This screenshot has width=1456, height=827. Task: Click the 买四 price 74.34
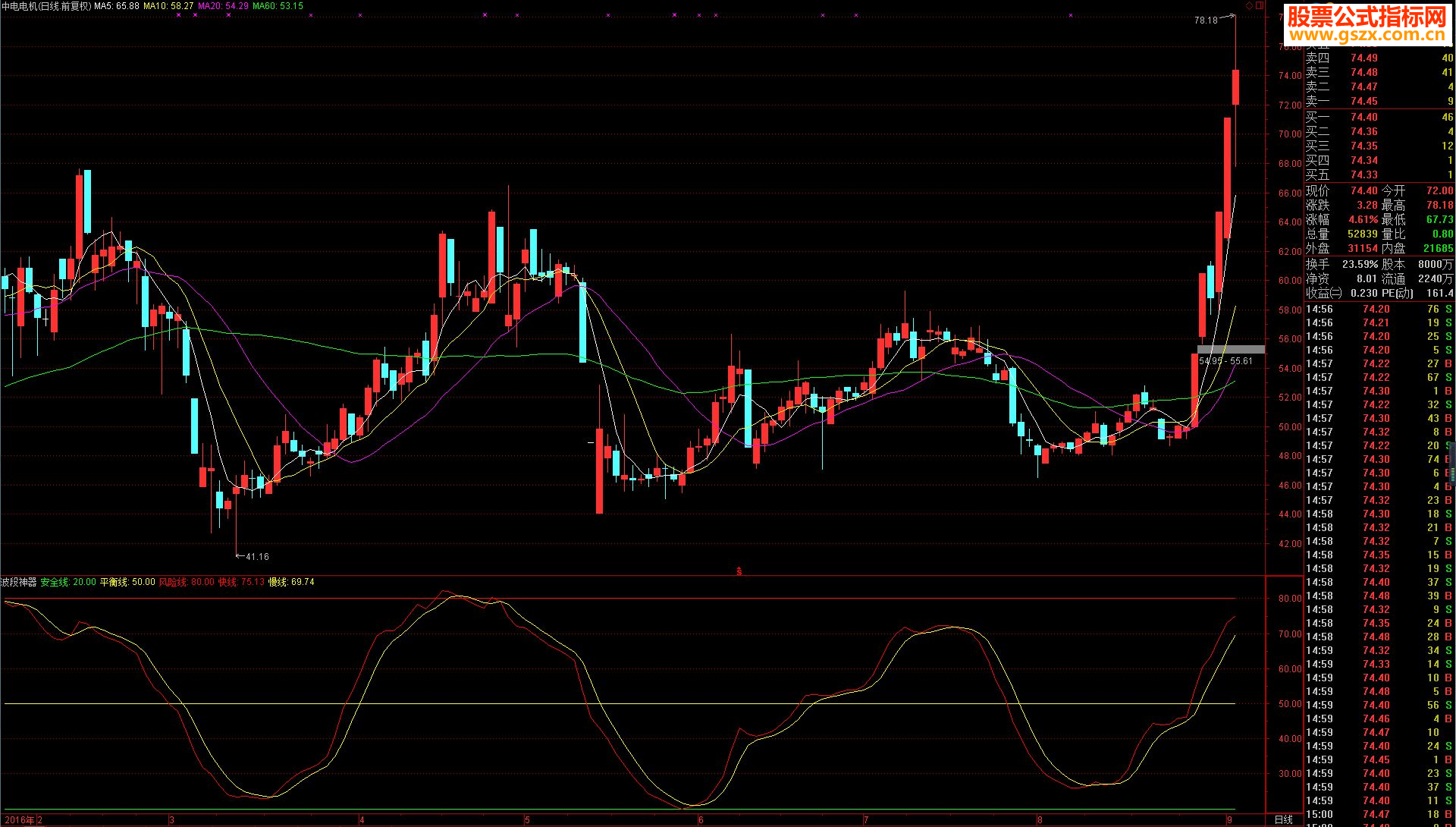(x=1363, y=160)
